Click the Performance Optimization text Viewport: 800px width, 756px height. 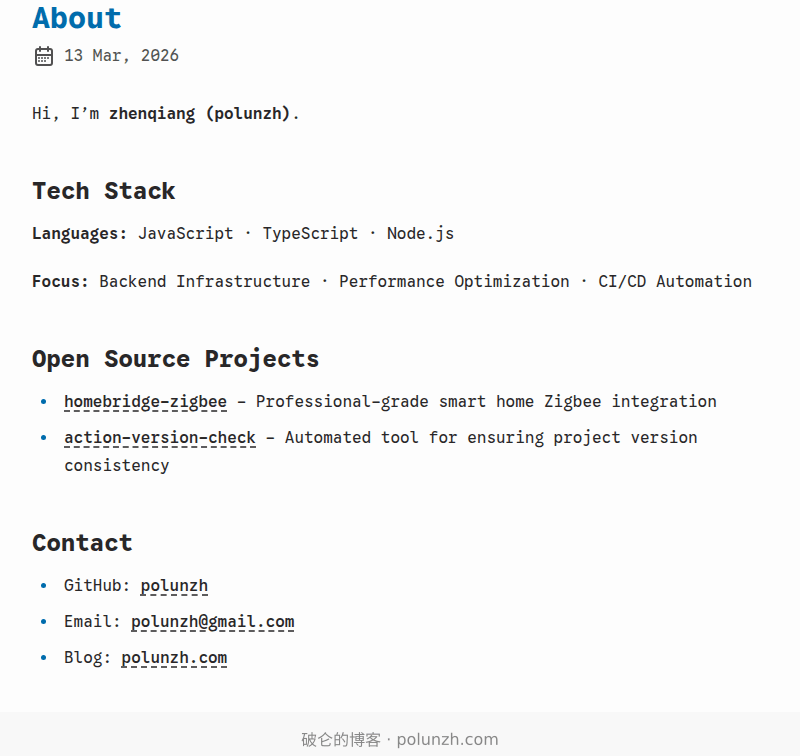tap(454, 282)
